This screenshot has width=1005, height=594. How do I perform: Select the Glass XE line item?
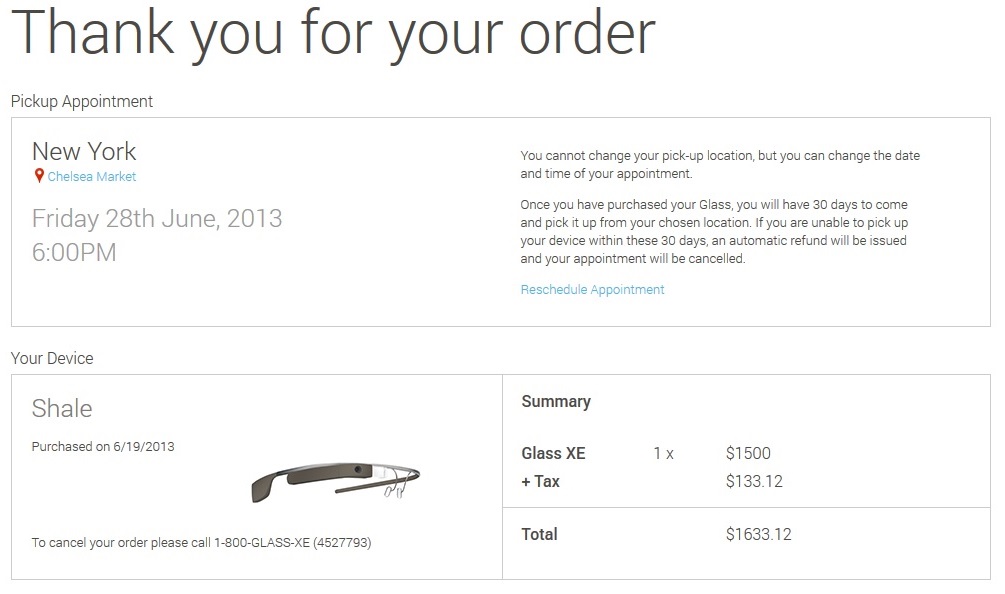tap(553, 454)
